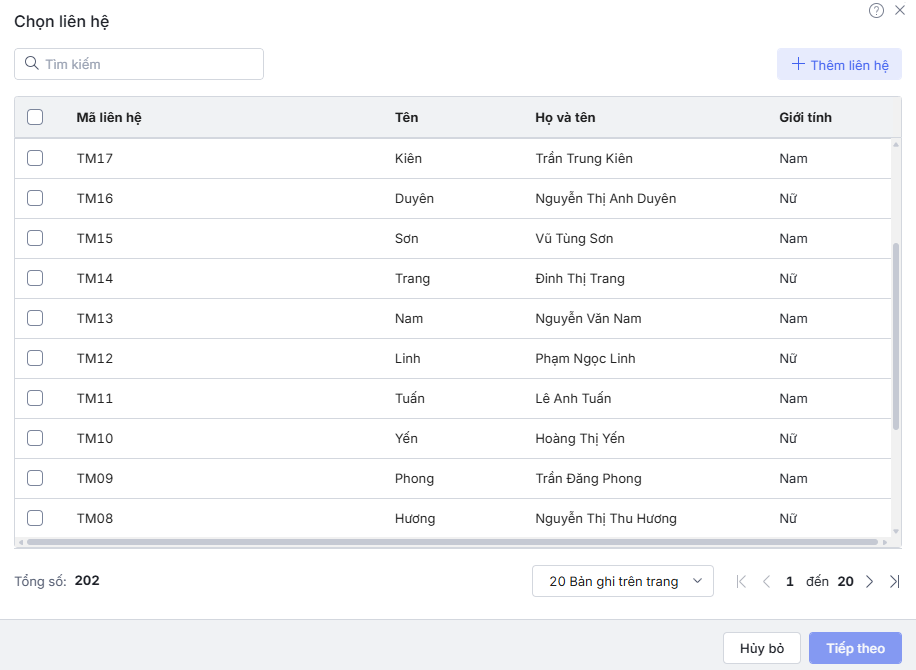Close the Chọn liên hệ dialog
This screenshot has height=670, width=916.
900,10
